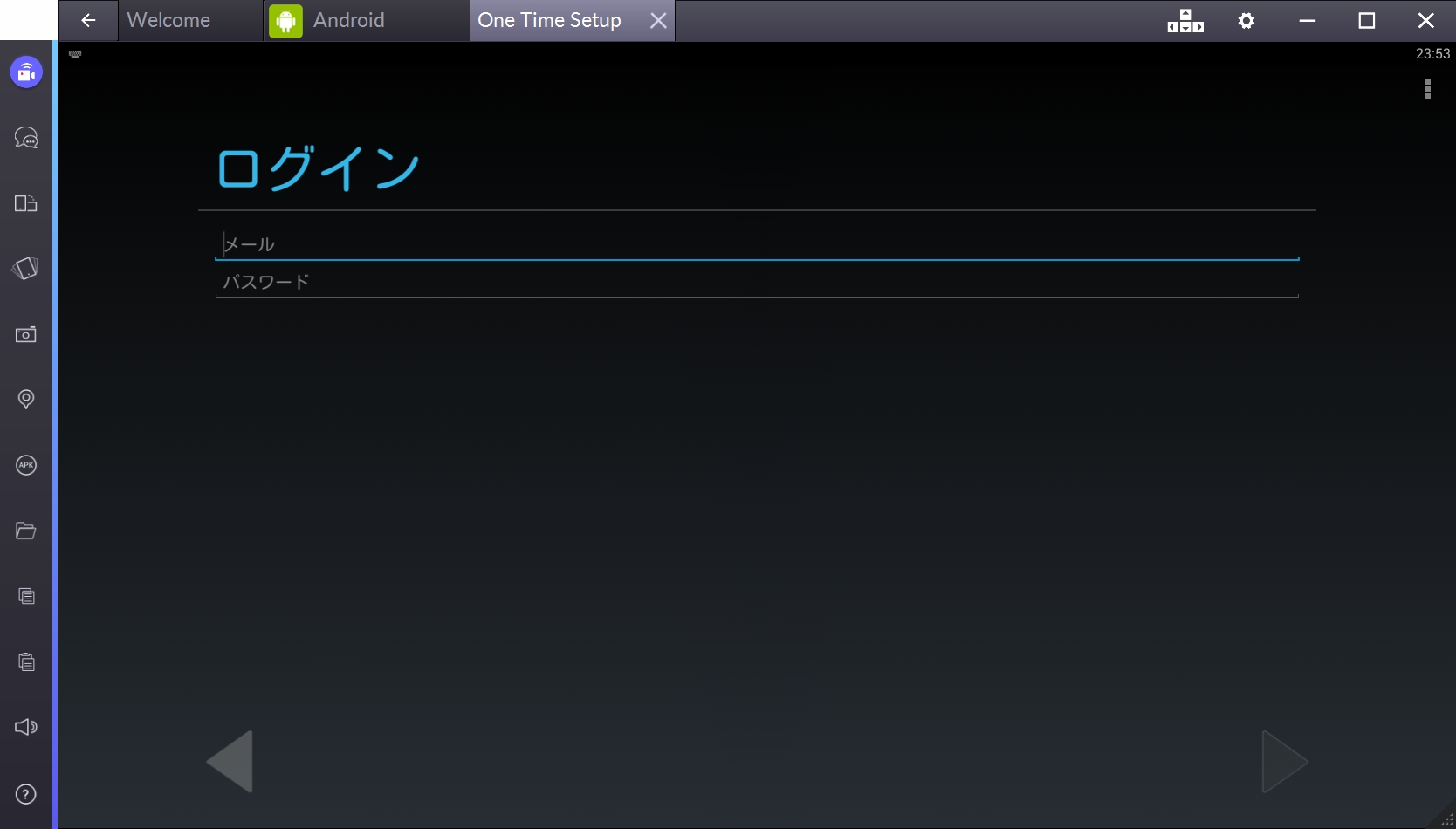The image size is (1456, 829).
Task: Click the rotate screen sidebar icon
Action: pyautogui.click(x=26, y=269)
